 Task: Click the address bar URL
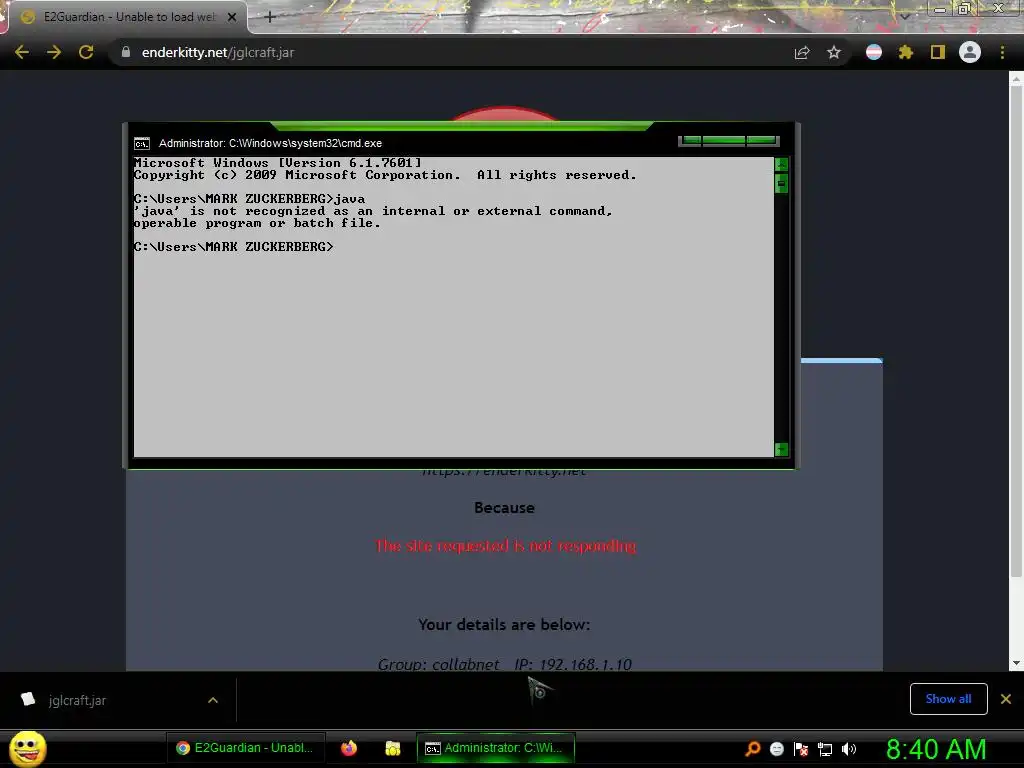pyautogui.click(x=217, y=52)
